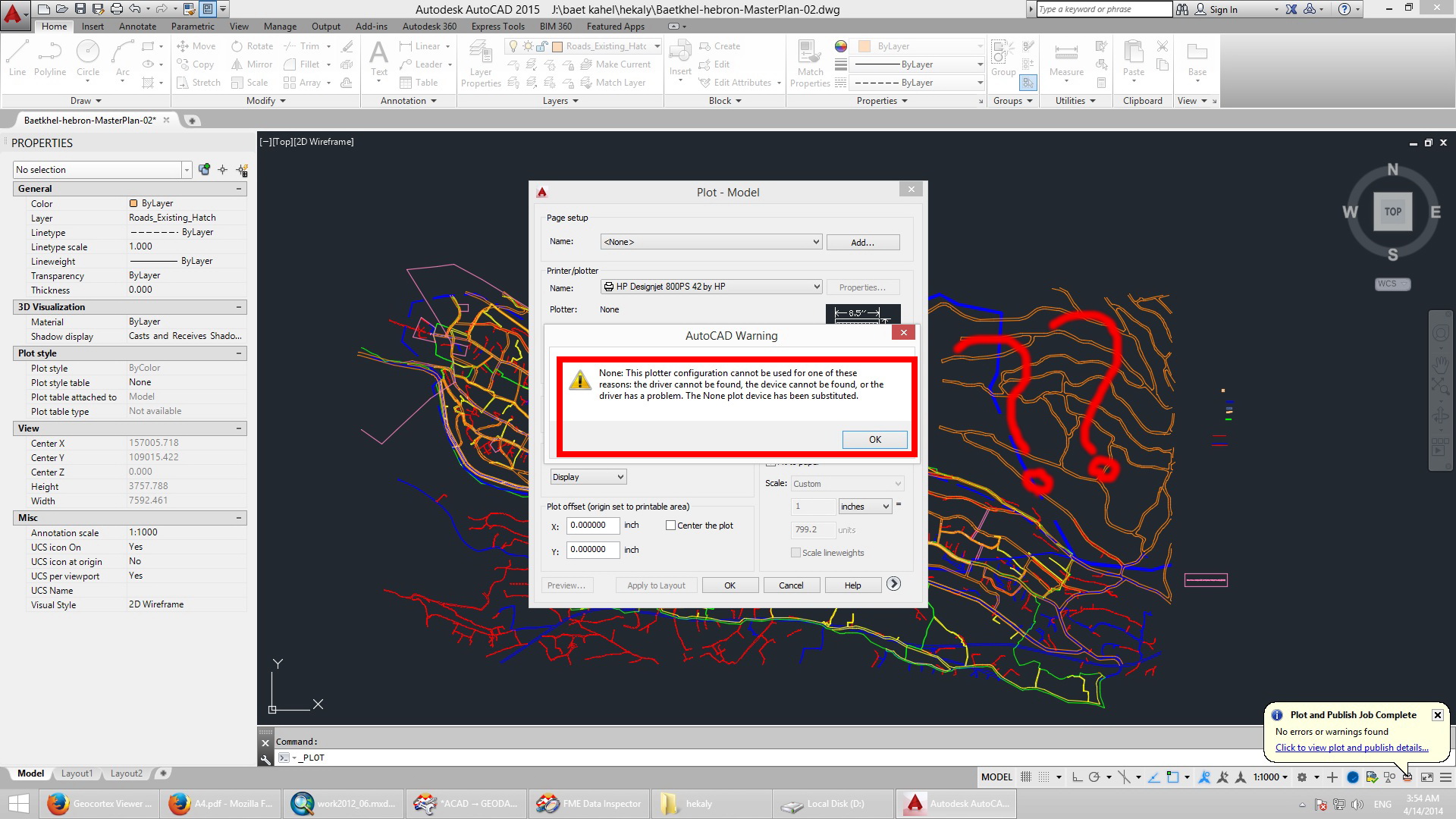
Task: Select the Polyline tool
Action: (50, 59)
